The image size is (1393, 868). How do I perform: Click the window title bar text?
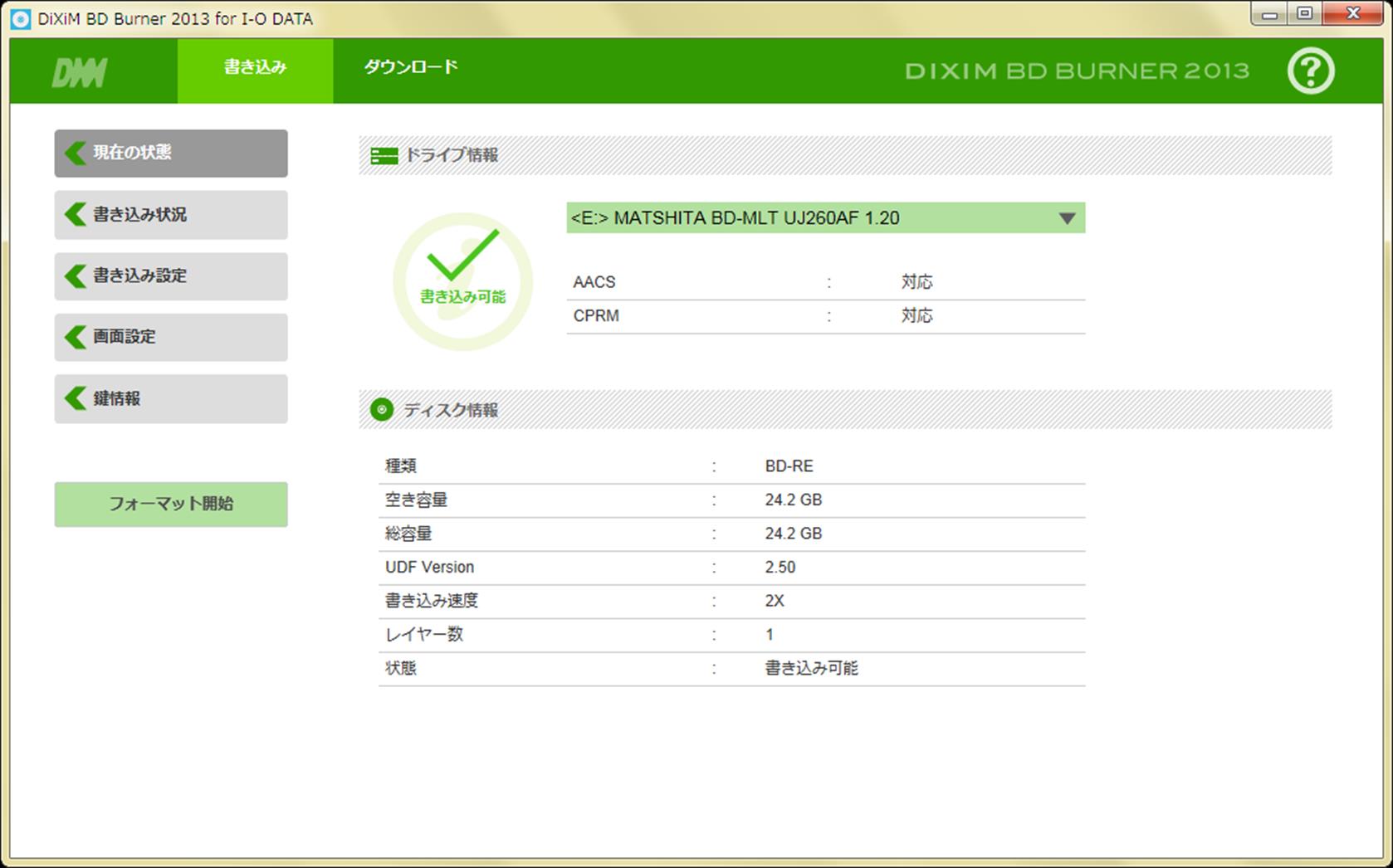(x=175, y=18)
